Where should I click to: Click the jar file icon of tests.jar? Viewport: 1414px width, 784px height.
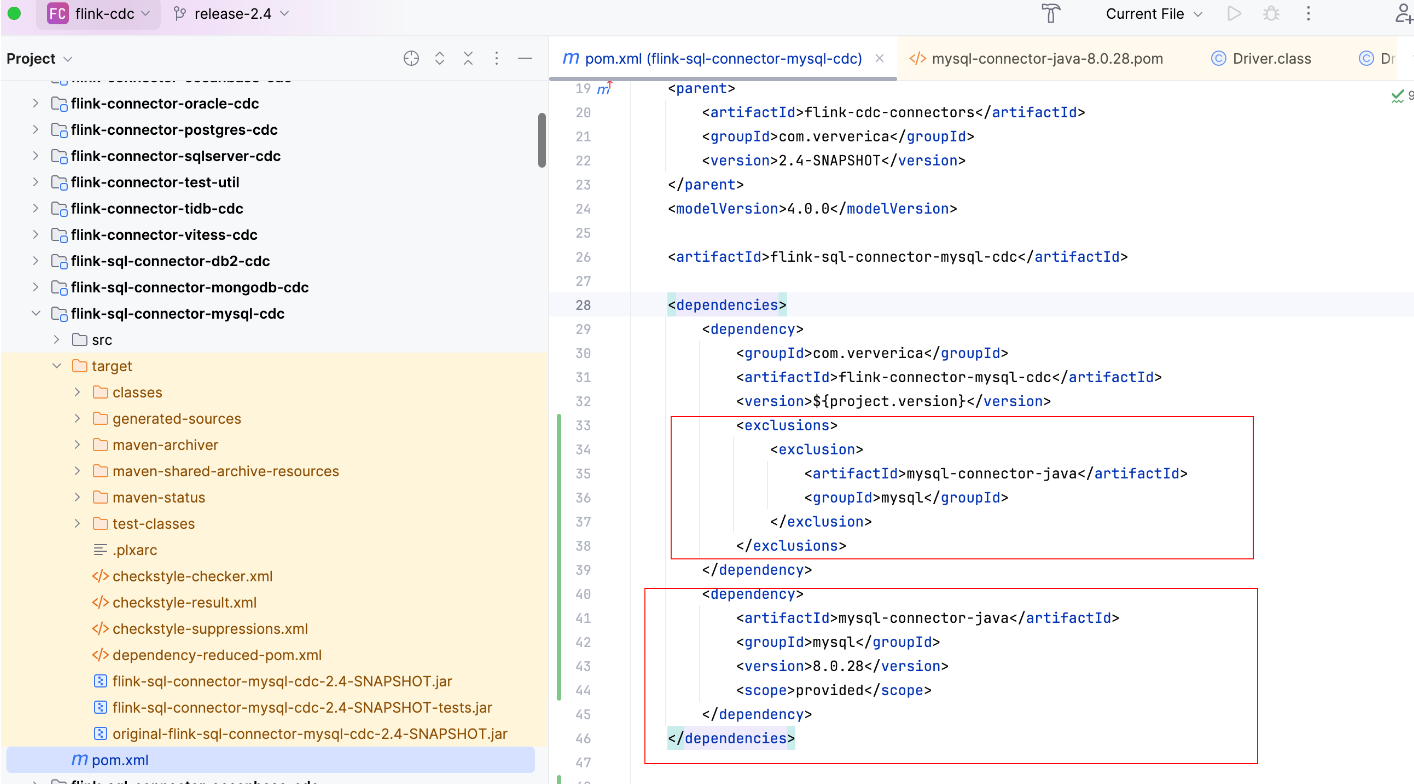[x=100, y=708]
